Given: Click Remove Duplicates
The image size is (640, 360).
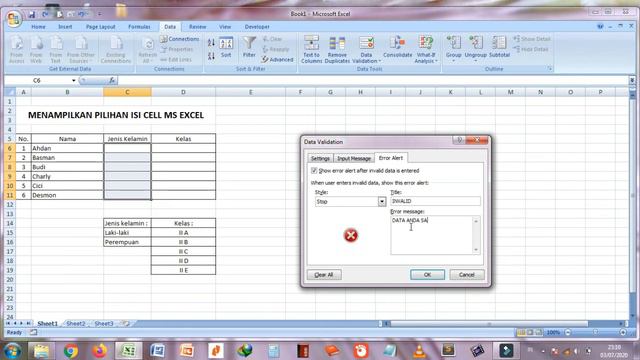Looking at the screenshot, I should tap(337, 49).
